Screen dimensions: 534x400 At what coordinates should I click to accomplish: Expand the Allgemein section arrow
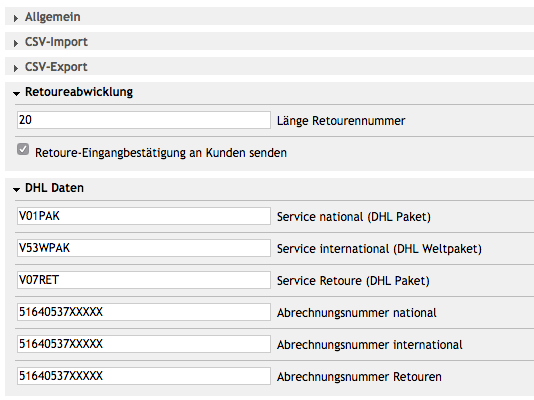click(x=16, y=18)
